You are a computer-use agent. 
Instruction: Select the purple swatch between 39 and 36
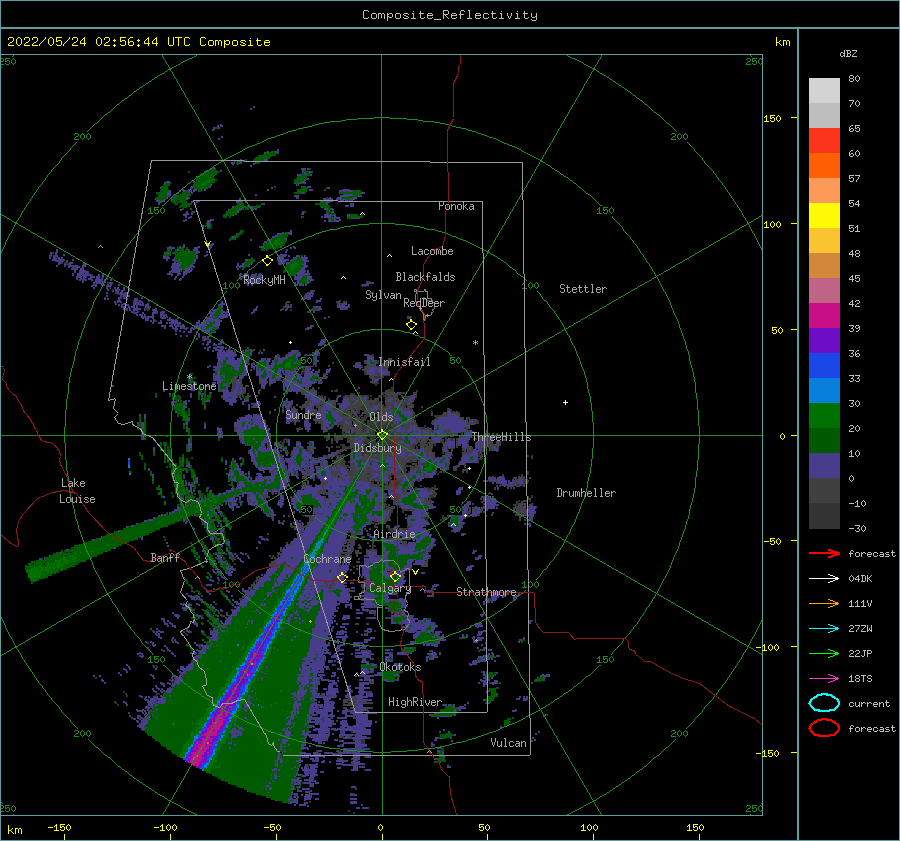coord(824,340)
